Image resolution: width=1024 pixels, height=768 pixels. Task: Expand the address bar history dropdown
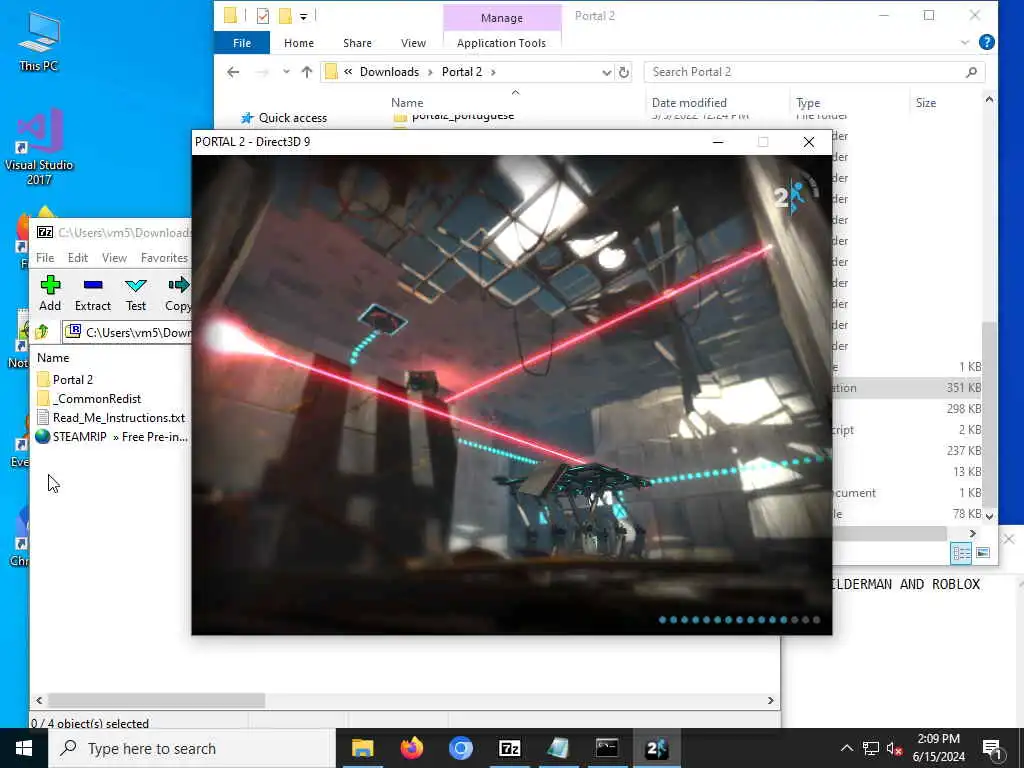pyautogui.click(x=606, y=72)
